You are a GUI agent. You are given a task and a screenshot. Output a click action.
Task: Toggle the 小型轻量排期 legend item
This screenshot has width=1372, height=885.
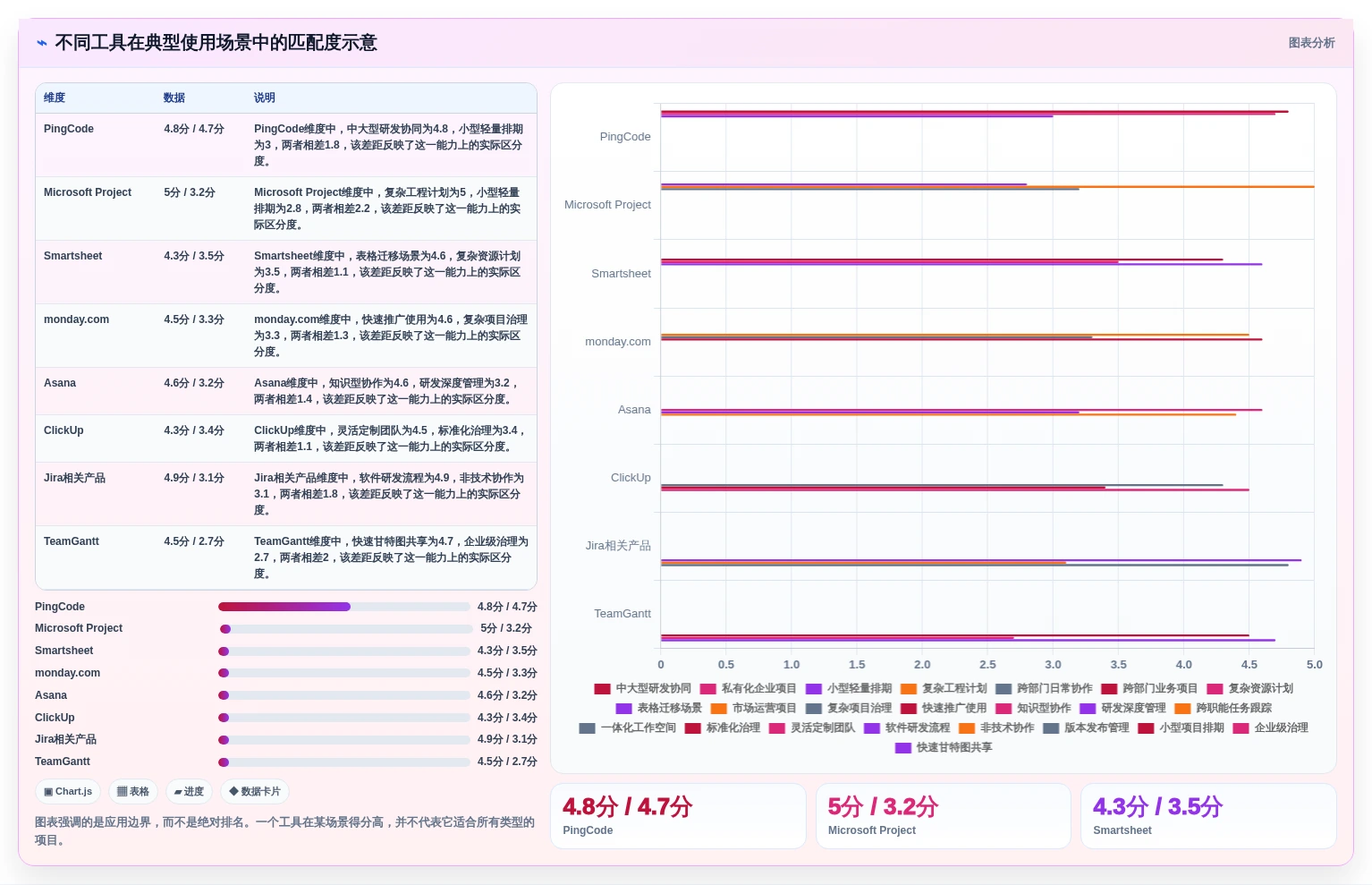(x=849, y=689)
